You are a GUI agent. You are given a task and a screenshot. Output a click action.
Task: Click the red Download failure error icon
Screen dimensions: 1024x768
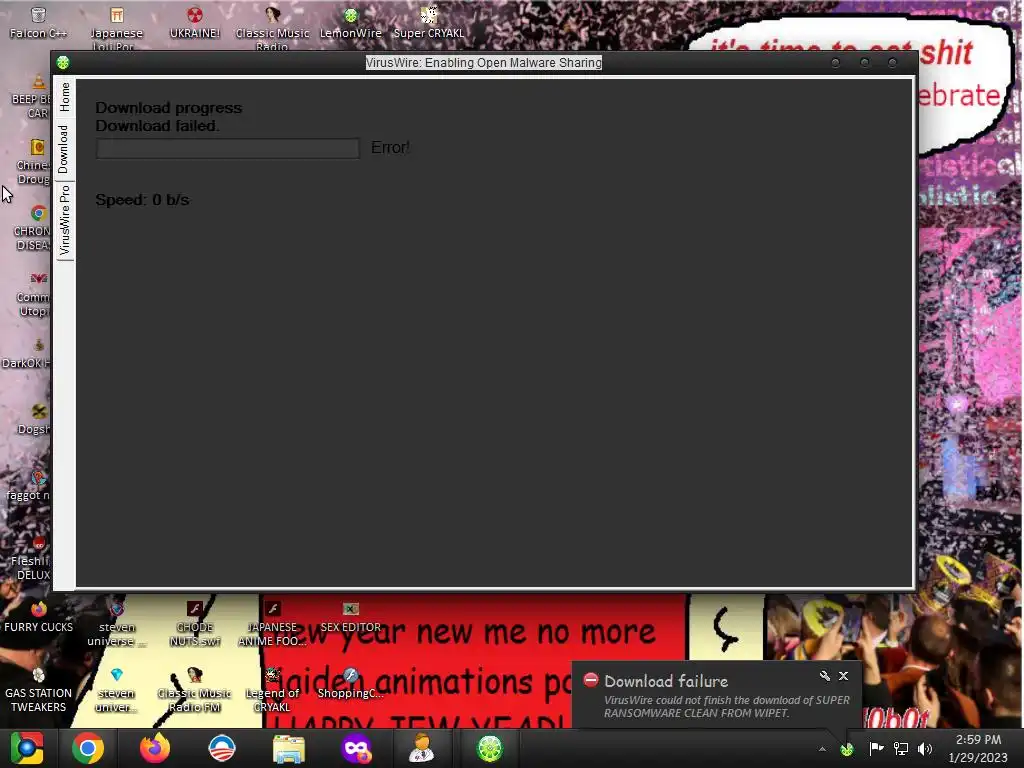pos(590,680)
